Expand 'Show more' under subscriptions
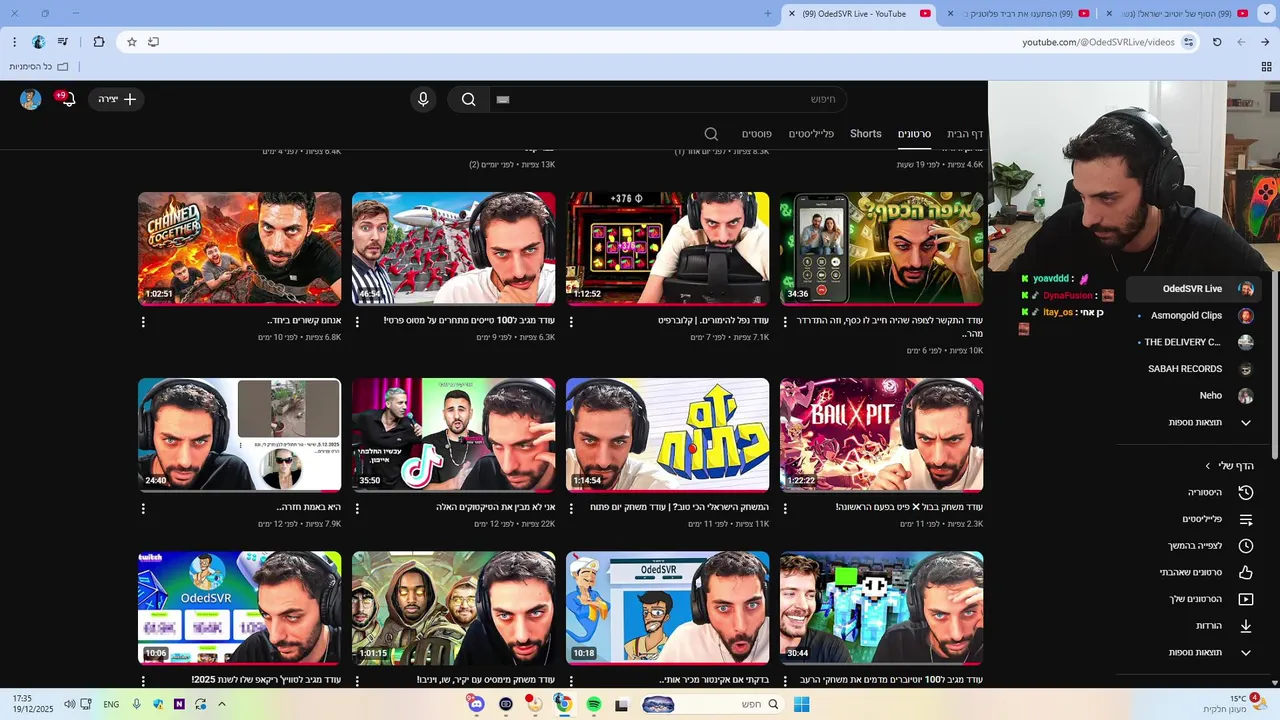 [x=1210, y=423]
